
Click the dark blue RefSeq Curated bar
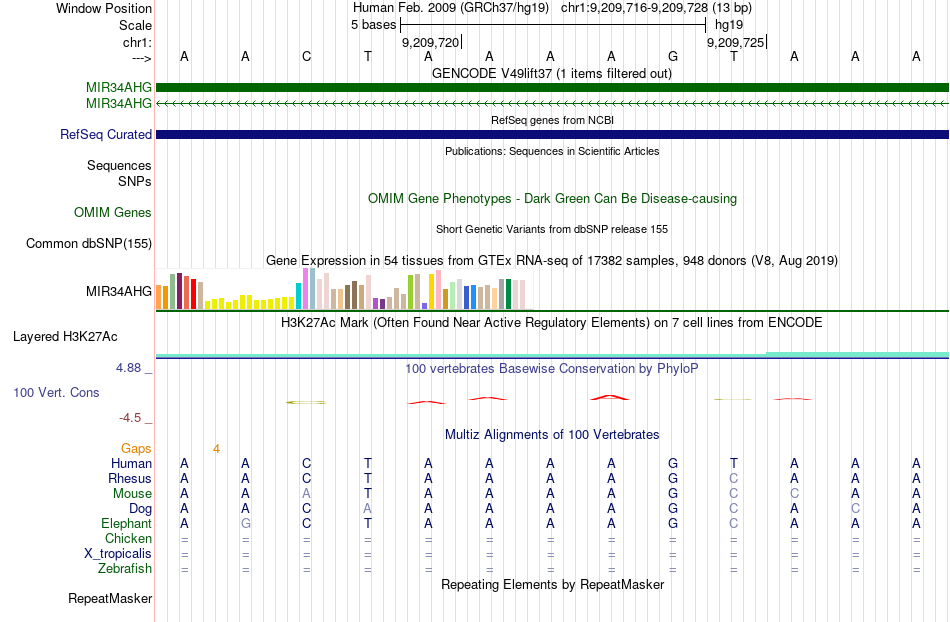point(552,134)
